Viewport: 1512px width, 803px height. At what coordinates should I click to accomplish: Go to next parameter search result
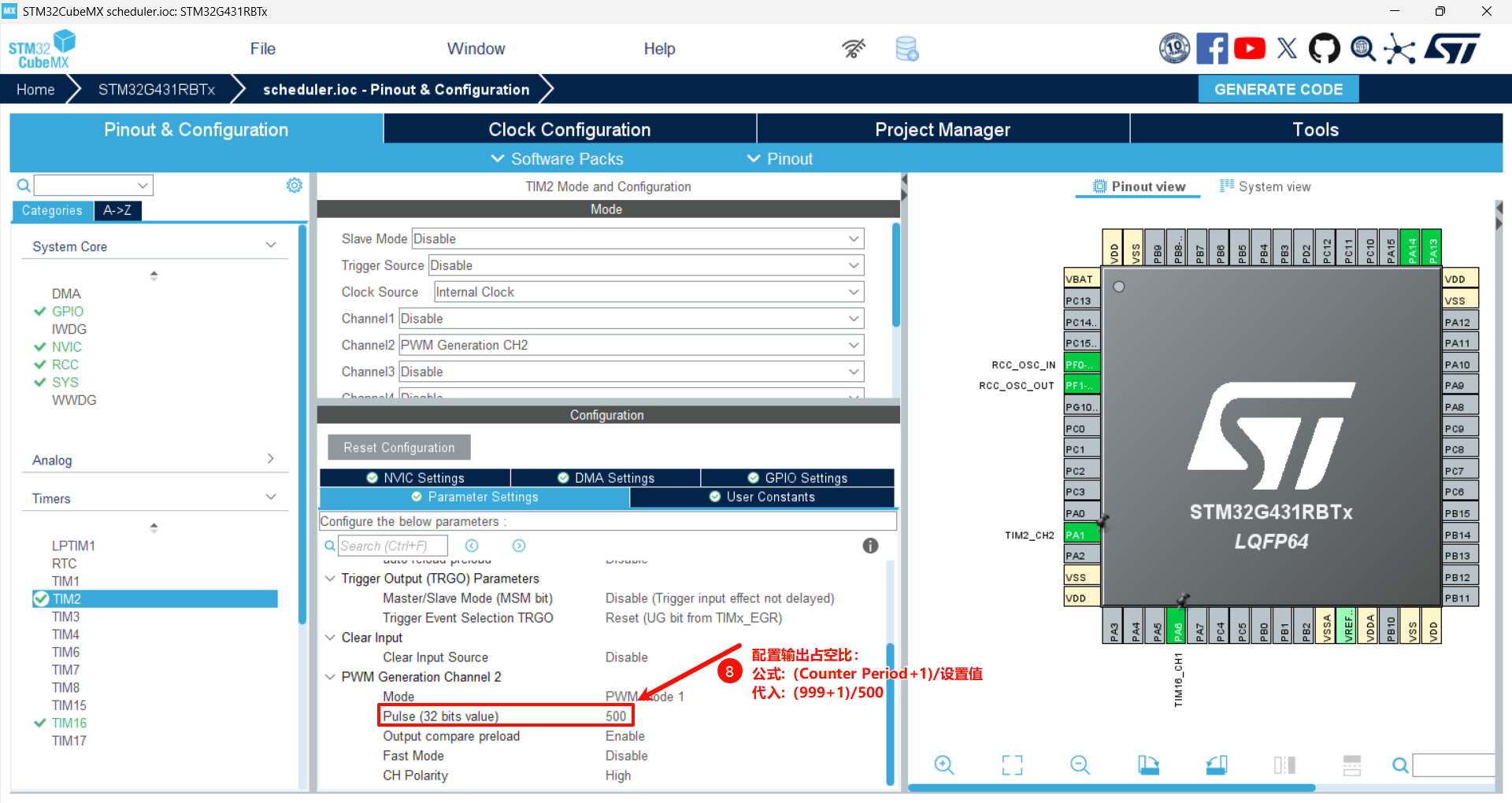[x=519, y=546]
